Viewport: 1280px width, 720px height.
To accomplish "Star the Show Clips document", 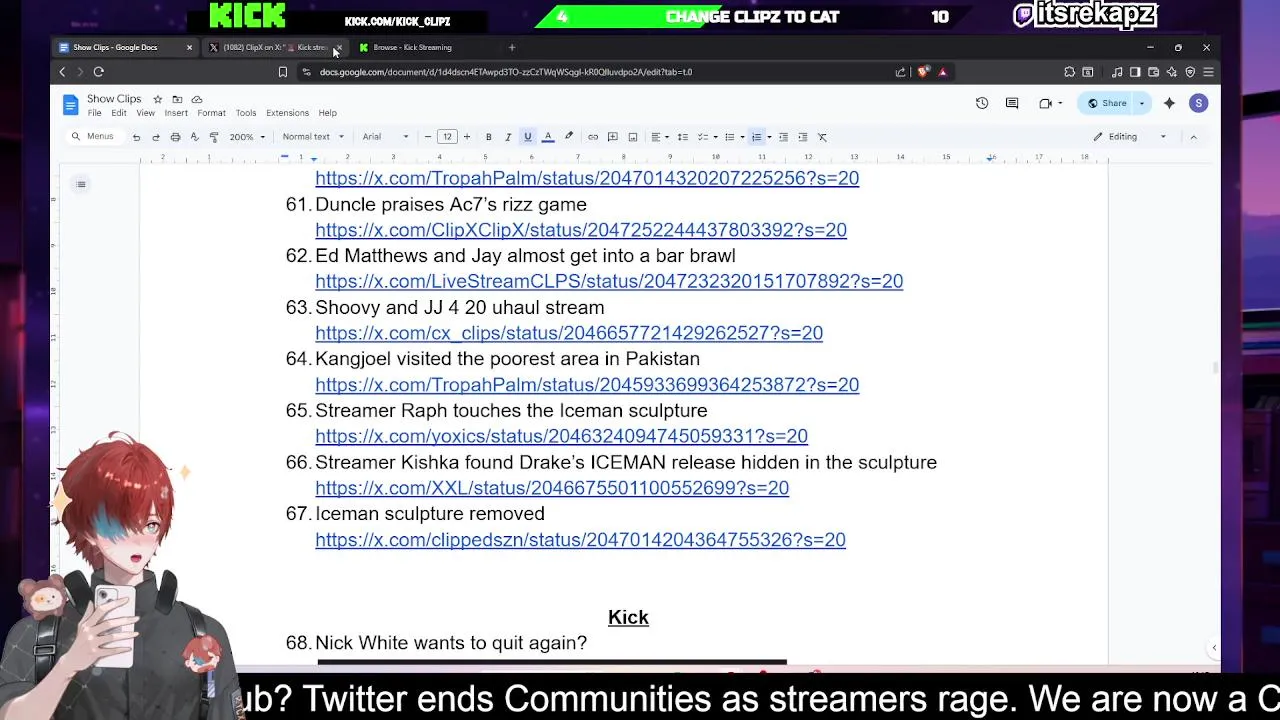I will 157,99.
